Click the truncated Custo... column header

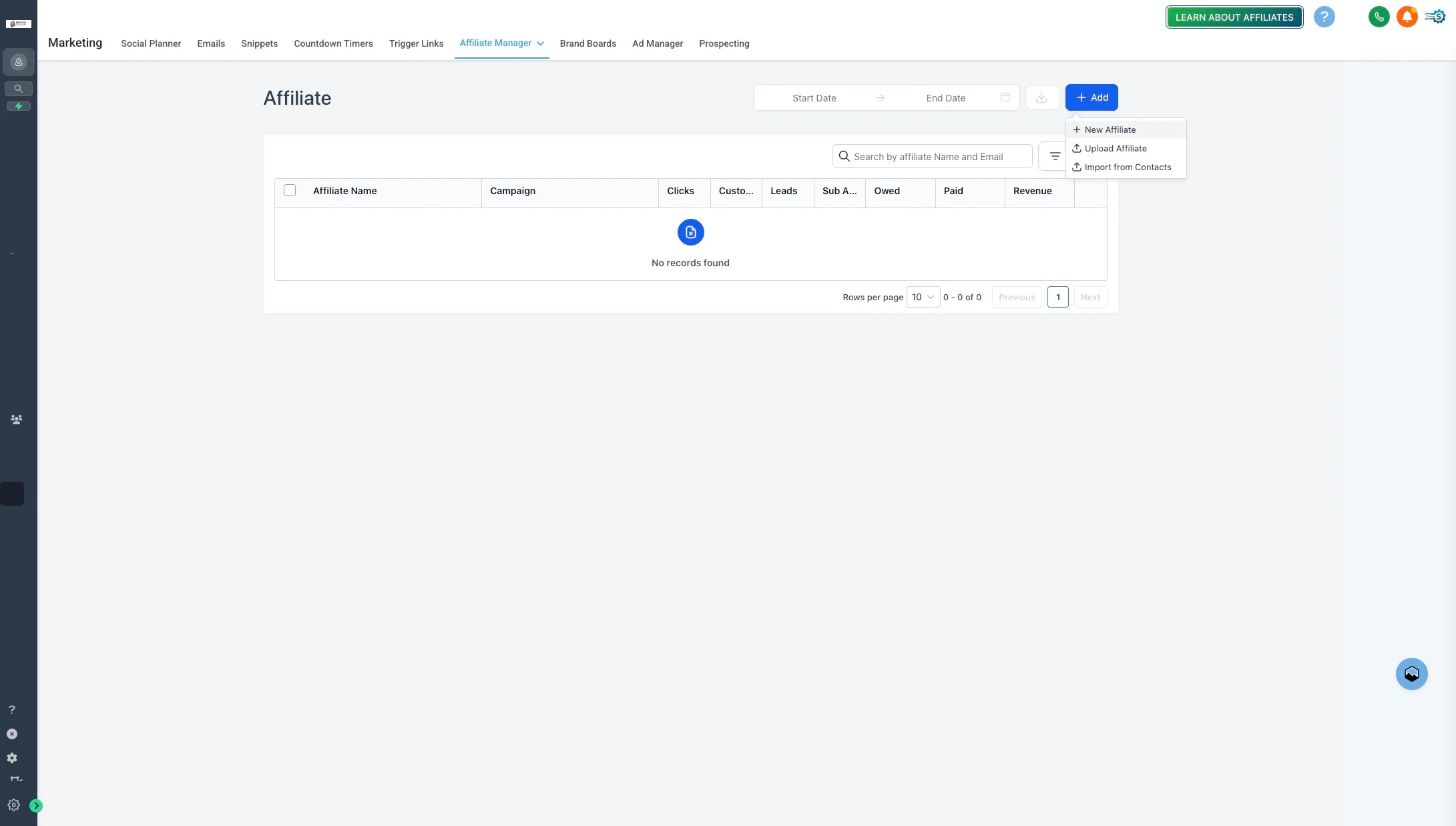[736, 191]
